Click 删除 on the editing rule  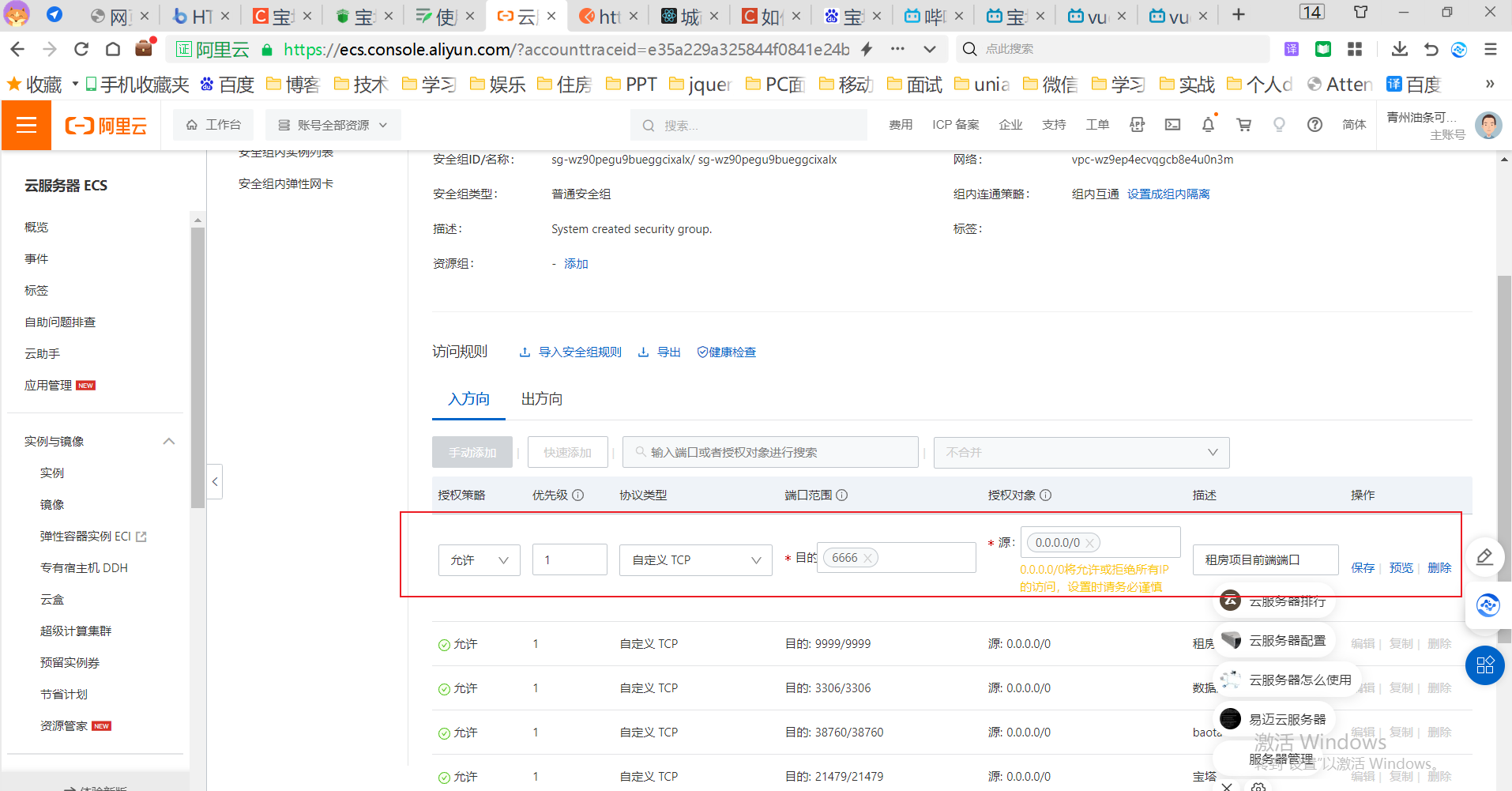pos(1439,567)
